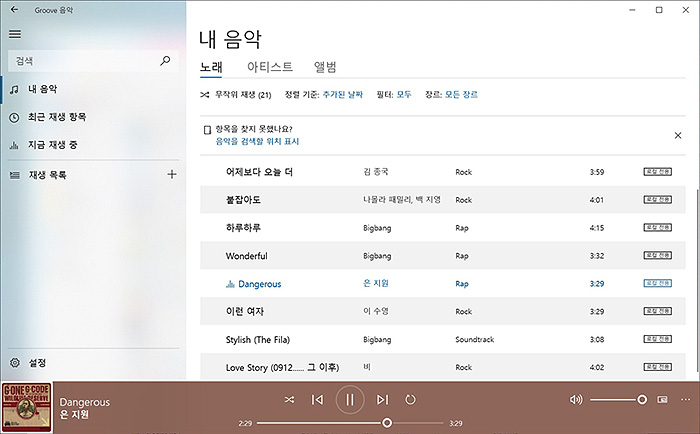
Task: Switch to mini player view
Action: coord(662,400)
